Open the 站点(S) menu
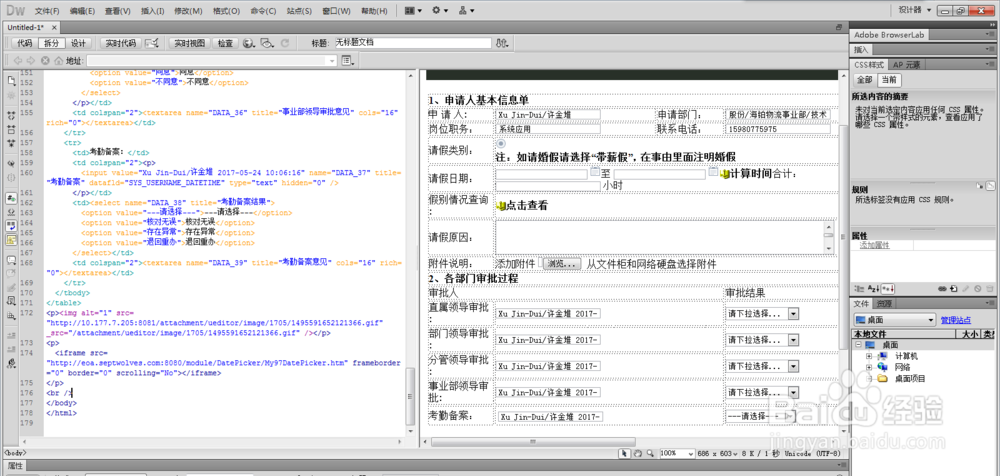 tap(300, 11)
